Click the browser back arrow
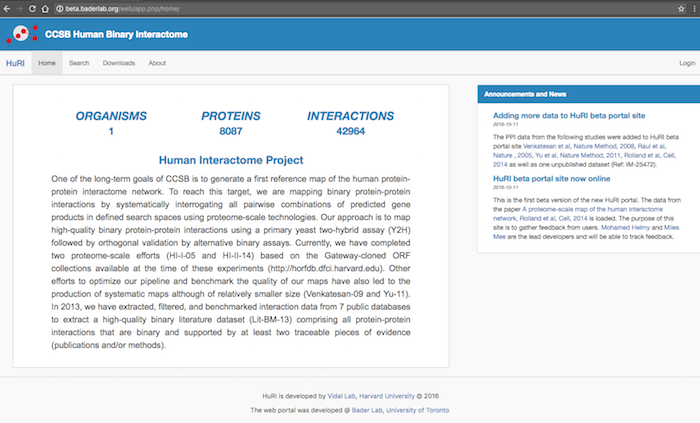Viewport: 700px width, 423px height. [x=6, y=6]
